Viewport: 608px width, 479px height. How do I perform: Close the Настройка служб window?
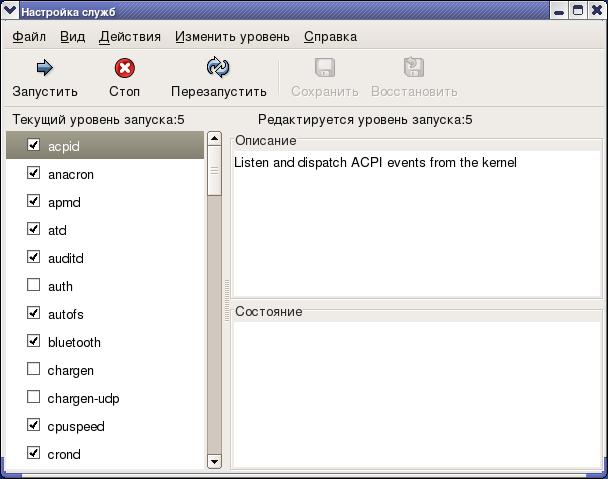pos(597,10)
